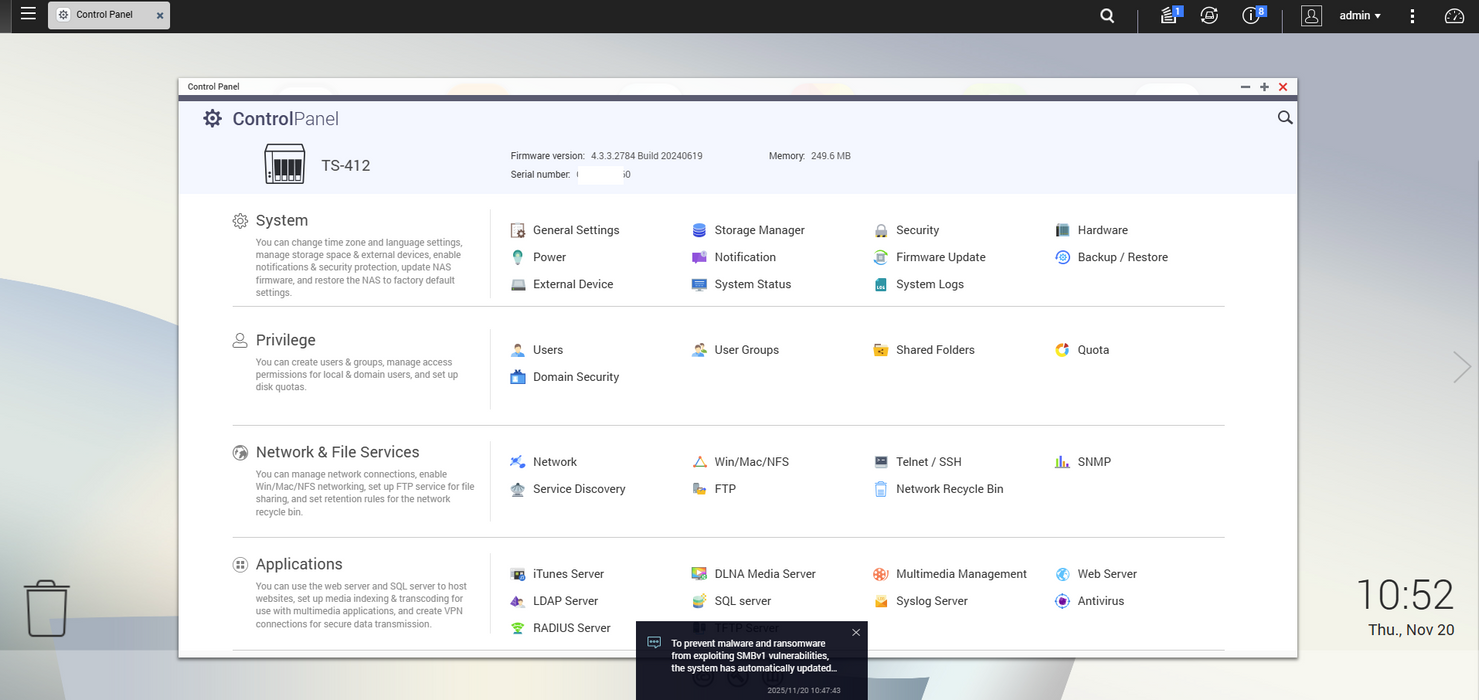This screenshot has width=1479, height=700.
Task: Select the Control Panel taskbar tab
Action: [104, 15]
